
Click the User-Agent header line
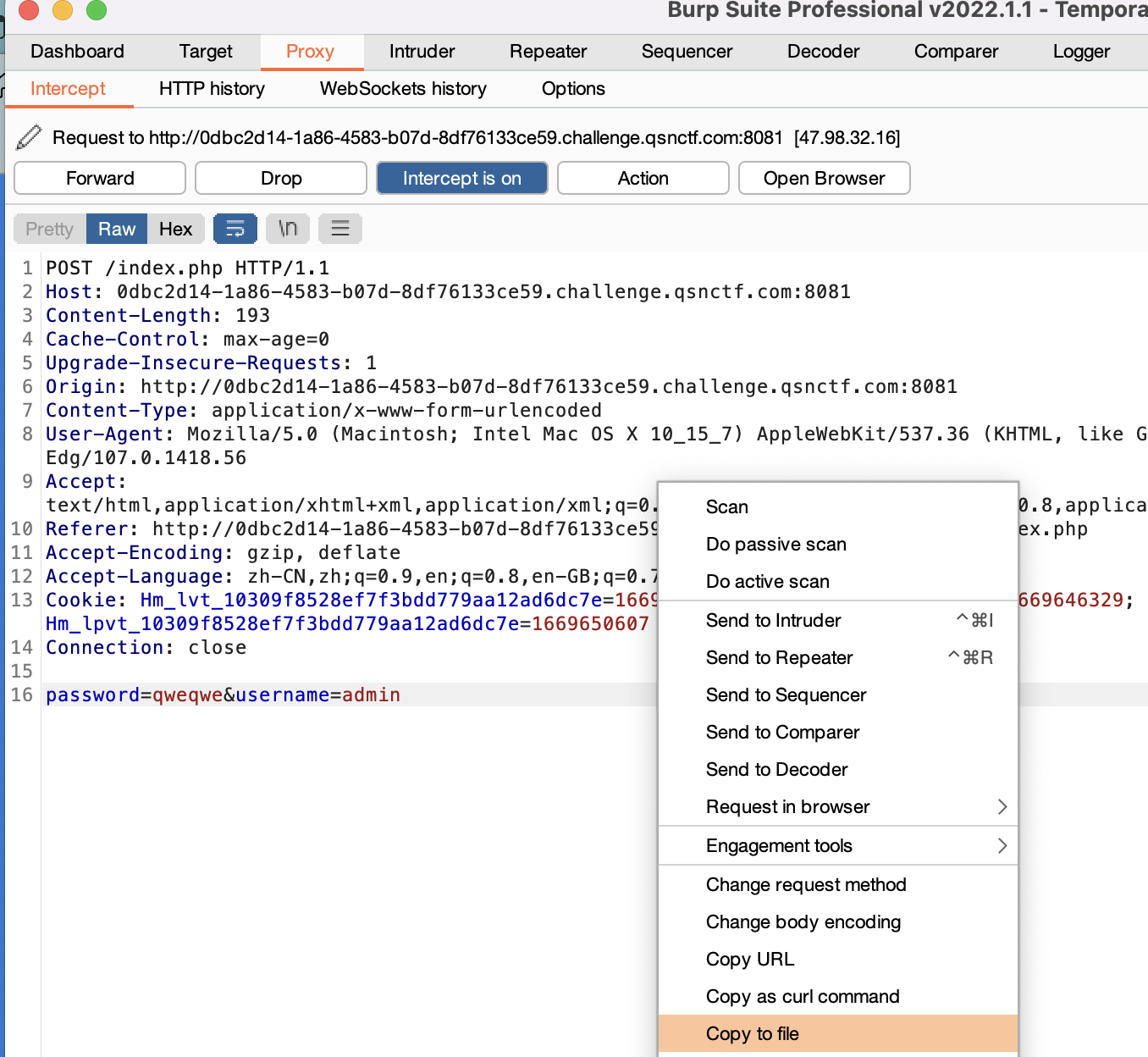(596, 434)
